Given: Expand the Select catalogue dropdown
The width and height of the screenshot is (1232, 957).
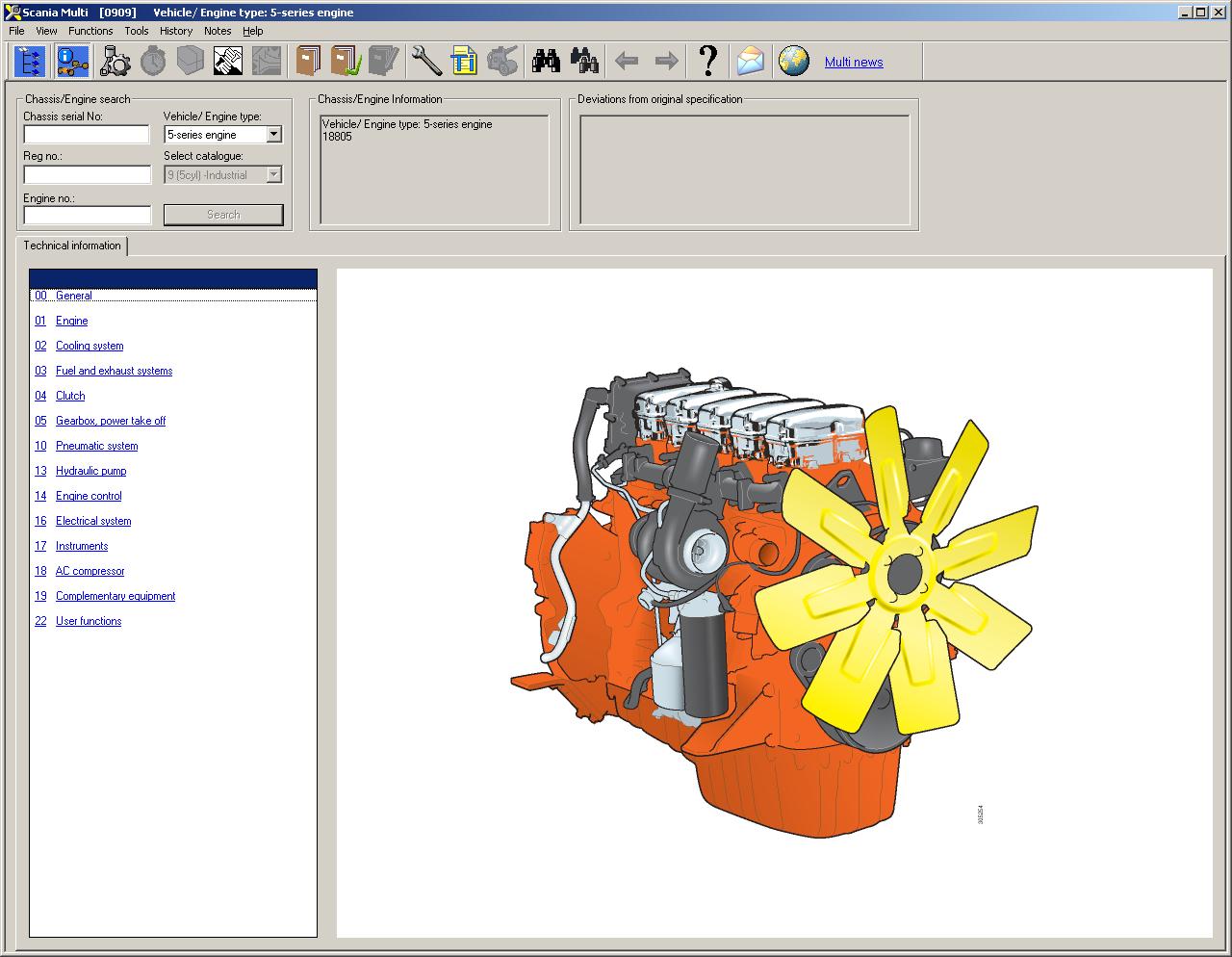Looking at the screenshot, I should [x=274, y=175].
